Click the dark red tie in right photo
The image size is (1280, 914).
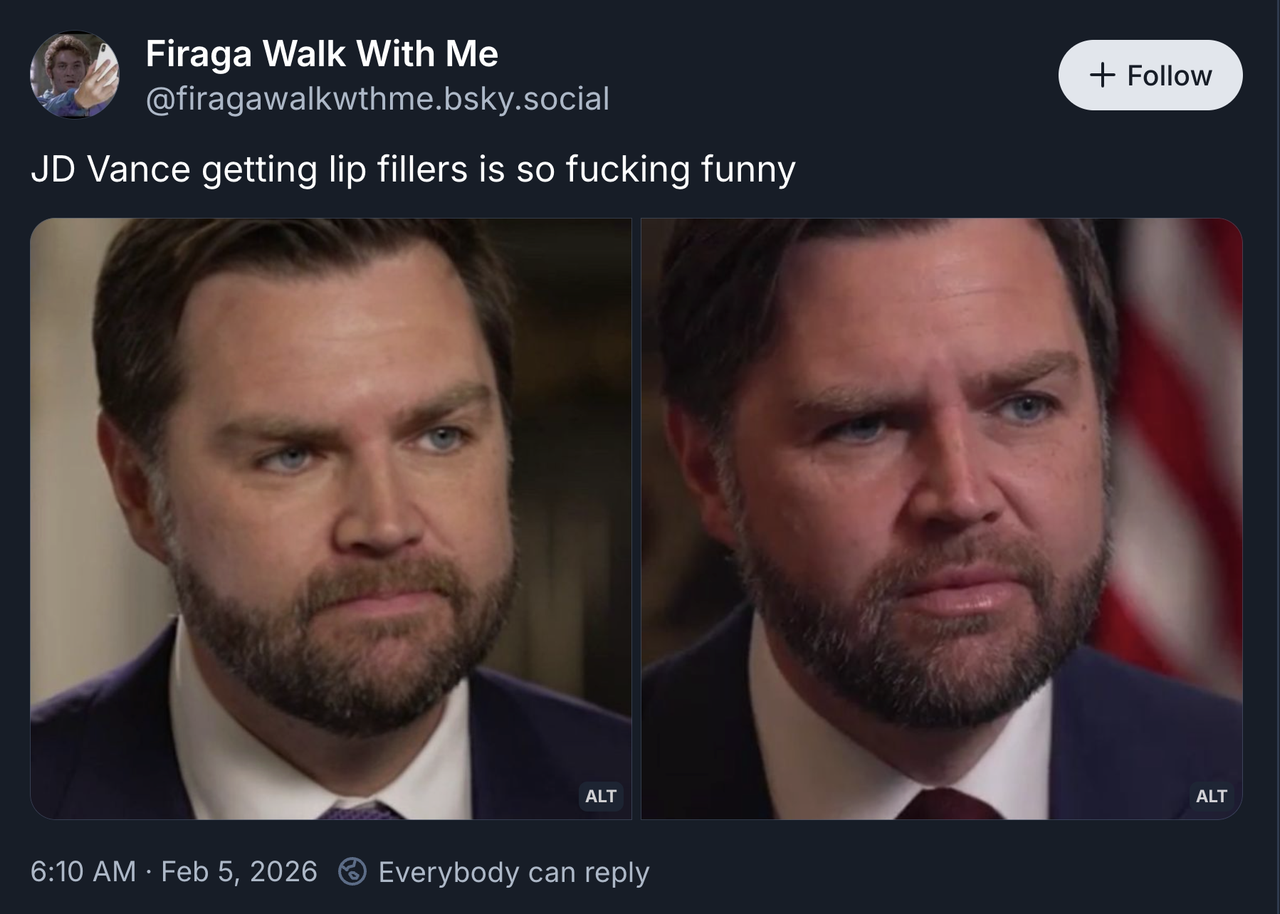pos(947,803)
